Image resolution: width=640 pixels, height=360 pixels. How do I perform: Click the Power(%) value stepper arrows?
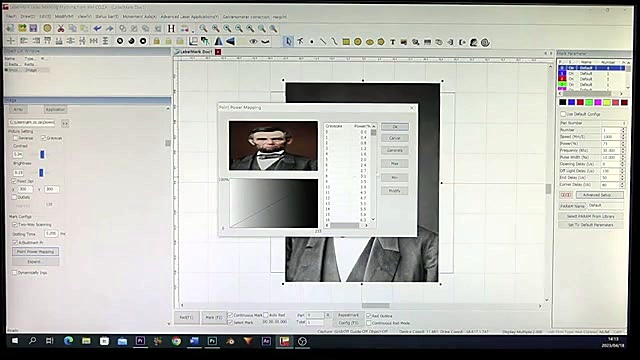[623, 144]
